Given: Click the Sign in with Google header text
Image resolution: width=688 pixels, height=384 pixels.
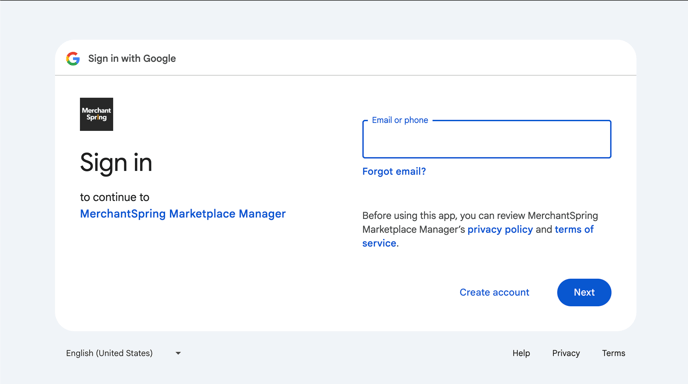Looking at the screenshot, I should coord(132,58).
